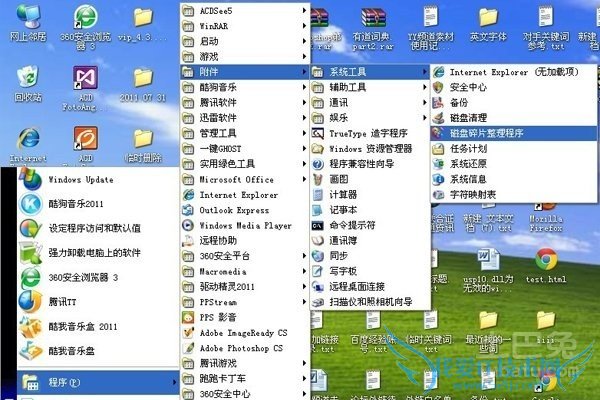Click 强力卸载电脑上的软件 shortcut

pos(98,253)
